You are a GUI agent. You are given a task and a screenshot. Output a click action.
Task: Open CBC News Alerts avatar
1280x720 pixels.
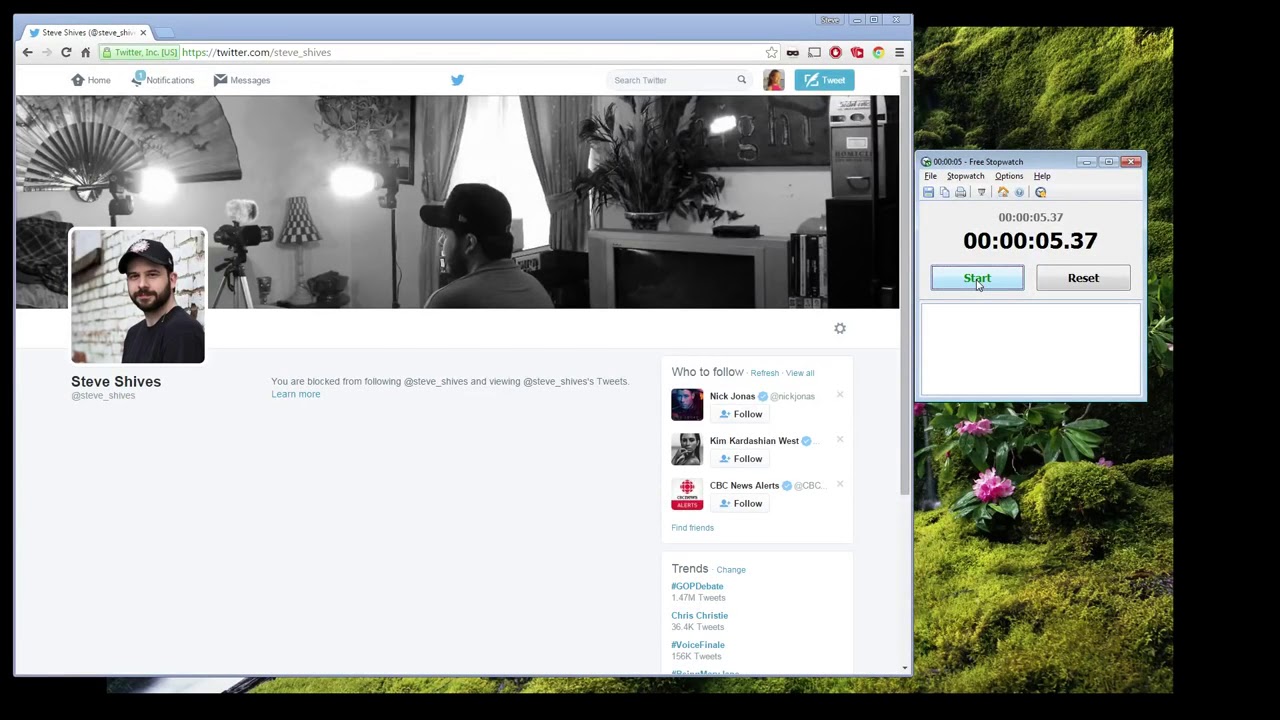[x=687, y=494]
